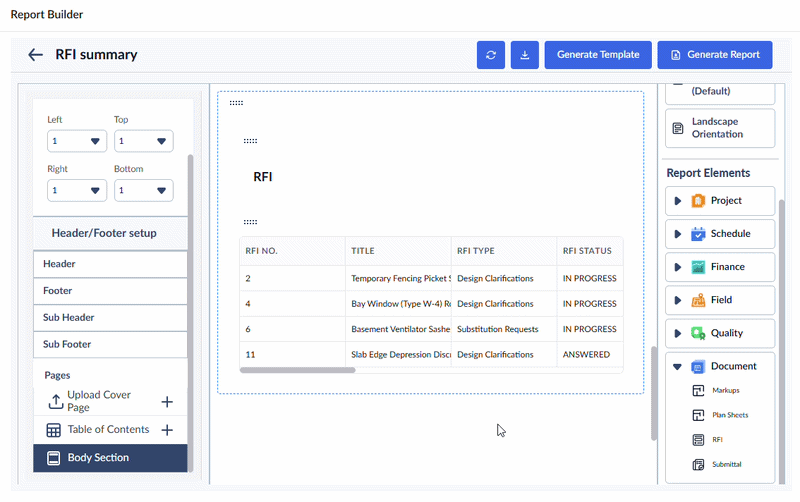Click the Plan Sheets element icon
Viewport: 800px width, 502px height.
(x=698, y=415)
